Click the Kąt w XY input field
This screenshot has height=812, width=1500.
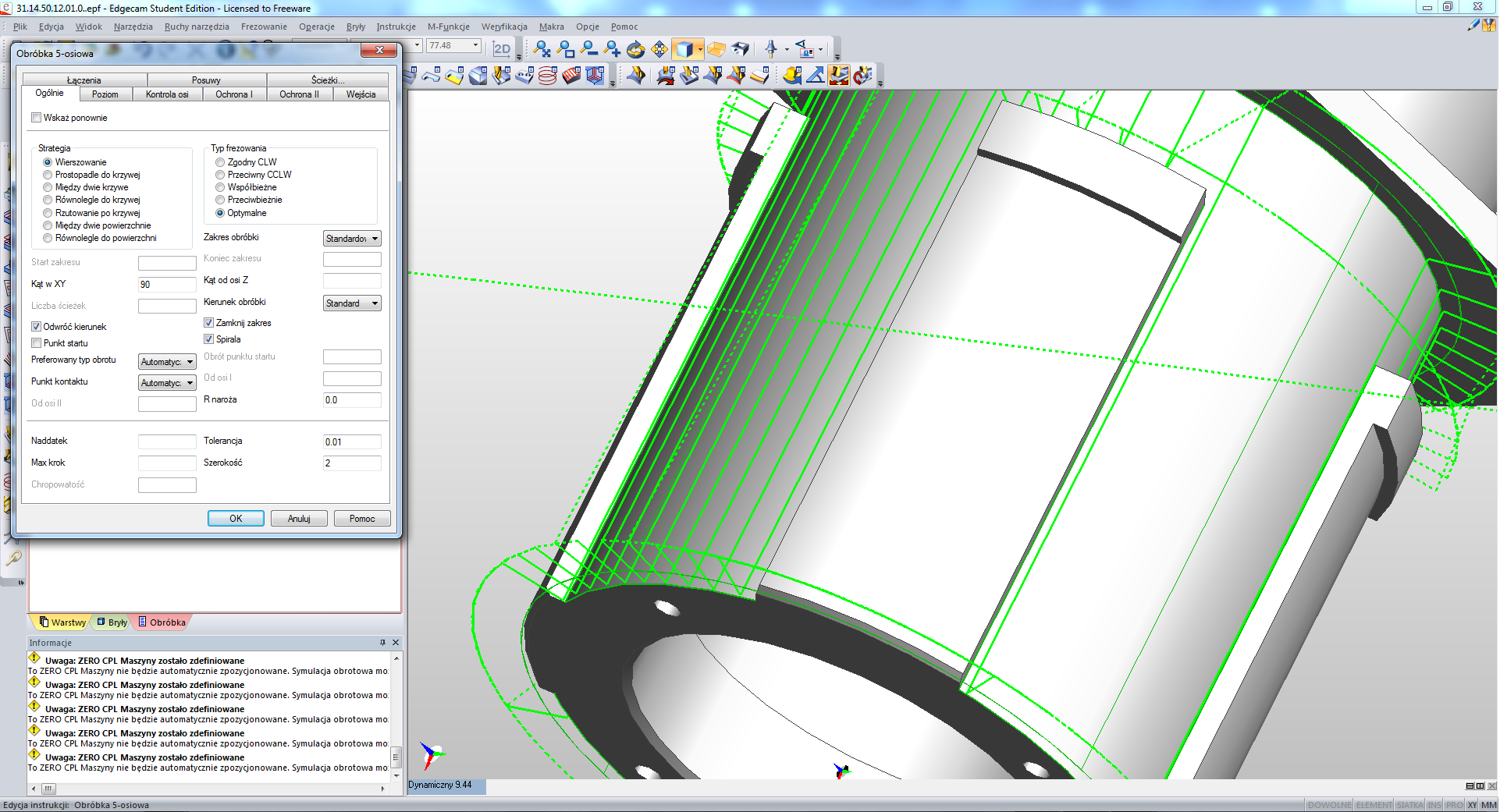click(167, 285)
